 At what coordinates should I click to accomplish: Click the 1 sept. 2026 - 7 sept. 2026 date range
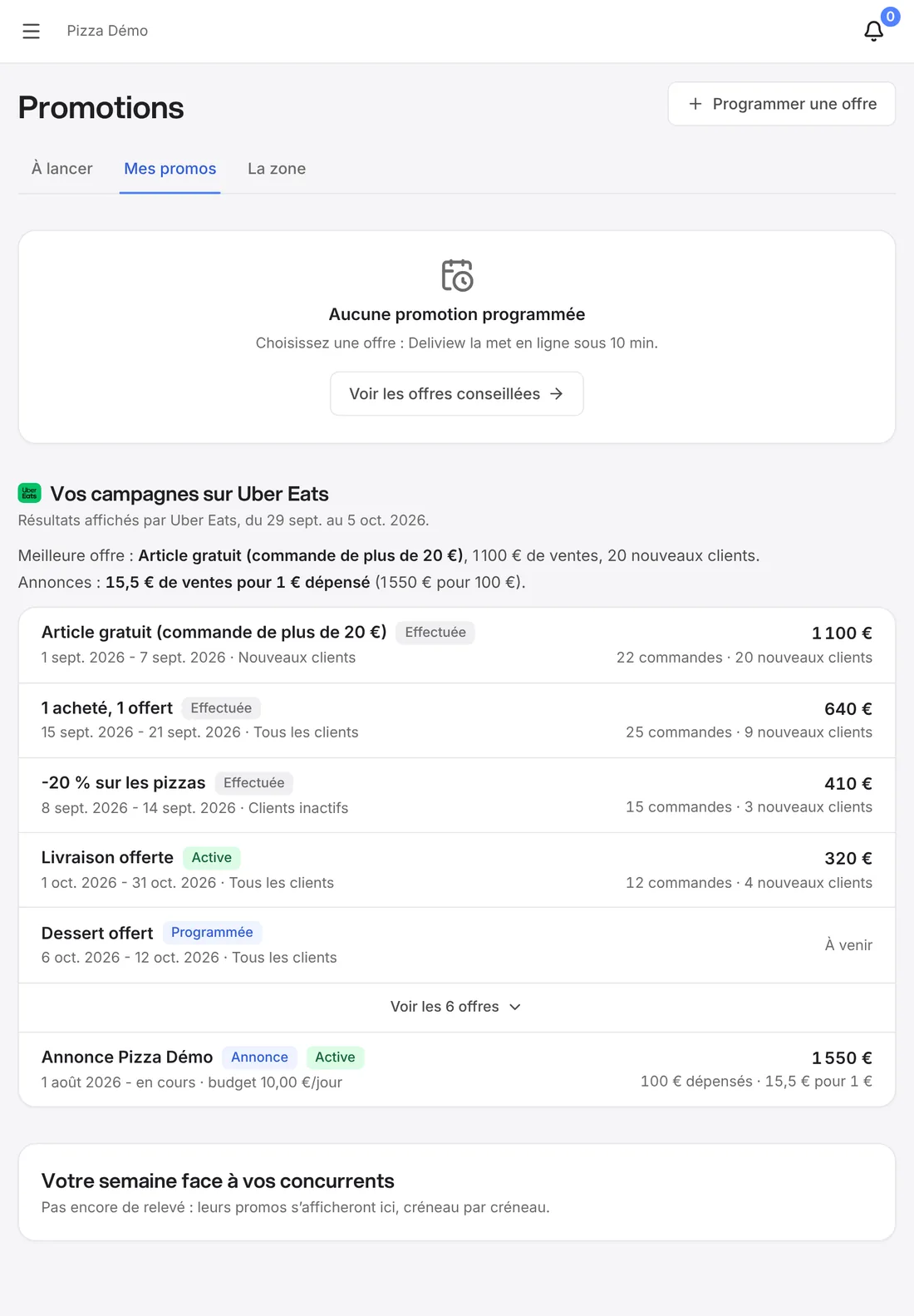pyautogui.click(x=134, y=658)
